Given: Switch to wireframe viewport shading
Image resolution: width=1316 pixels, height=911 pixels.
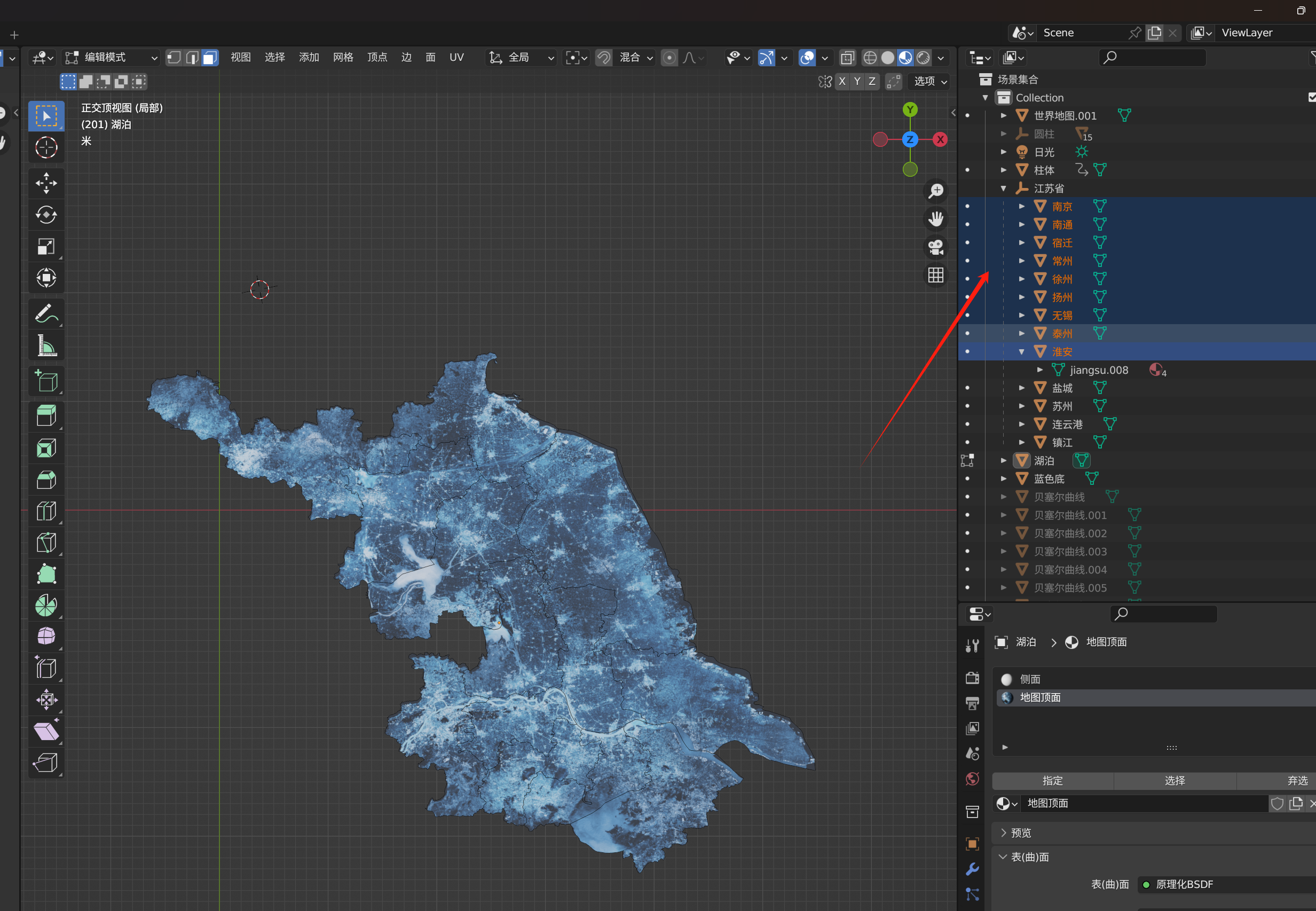Looking at the screenshot, I should click(x=870, y=58).
